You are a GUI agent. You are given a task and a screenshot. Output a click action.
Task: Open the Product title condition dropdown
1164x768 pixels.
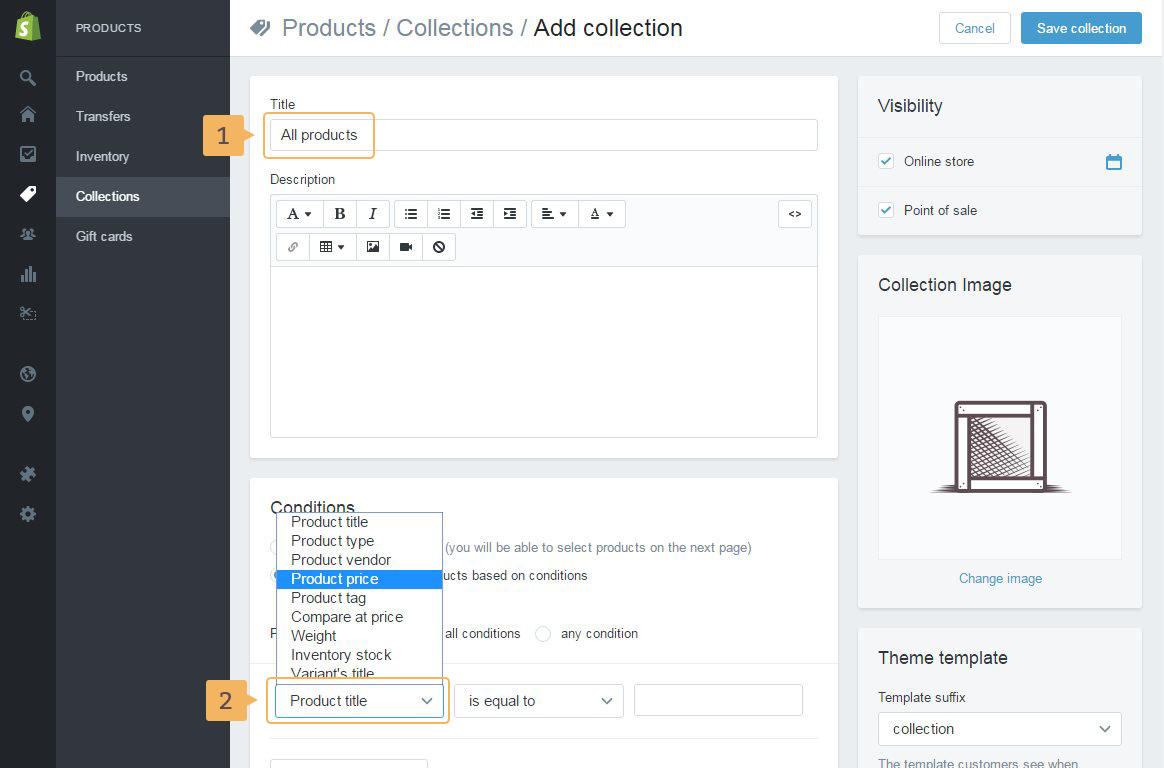point(359,701)
